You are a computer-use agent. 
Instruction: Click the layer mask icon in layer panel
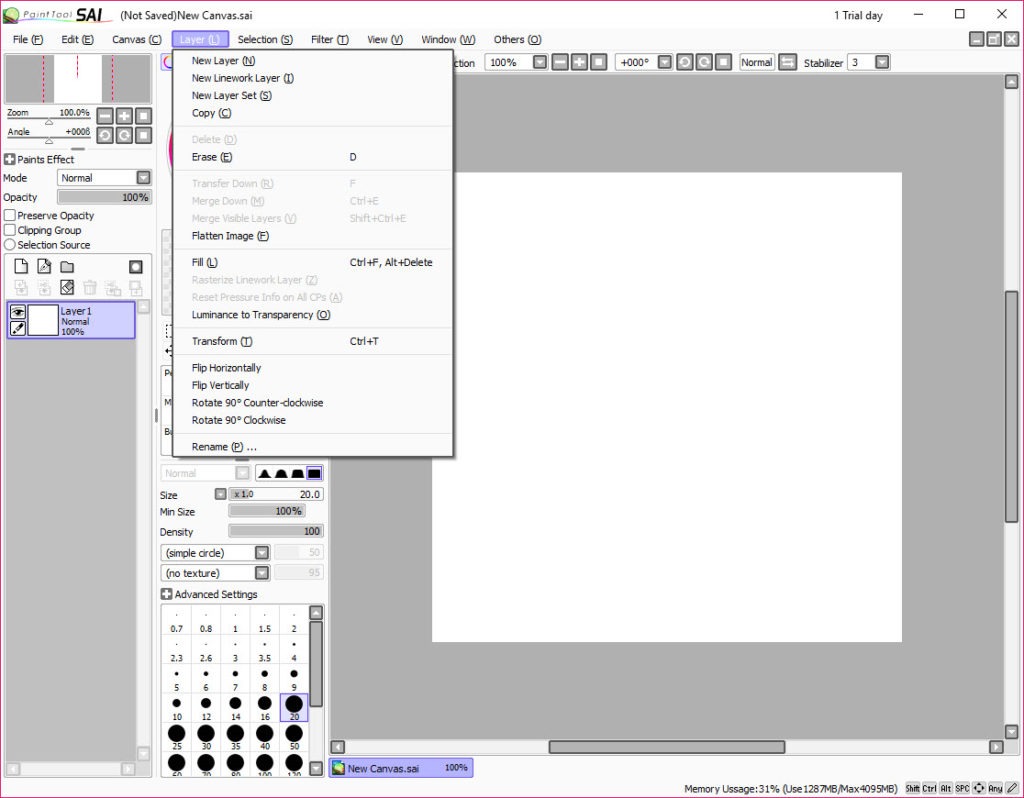[136, 267]
